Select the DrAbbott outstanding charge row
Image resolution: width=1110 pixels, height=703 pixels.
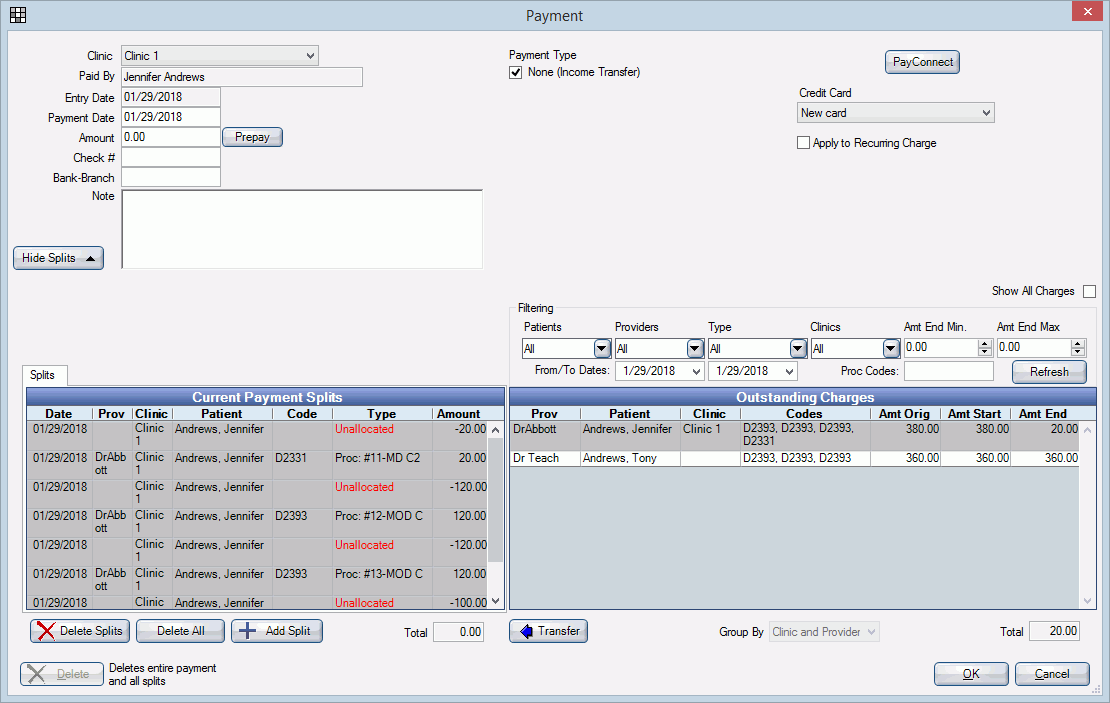click(794, 435)
